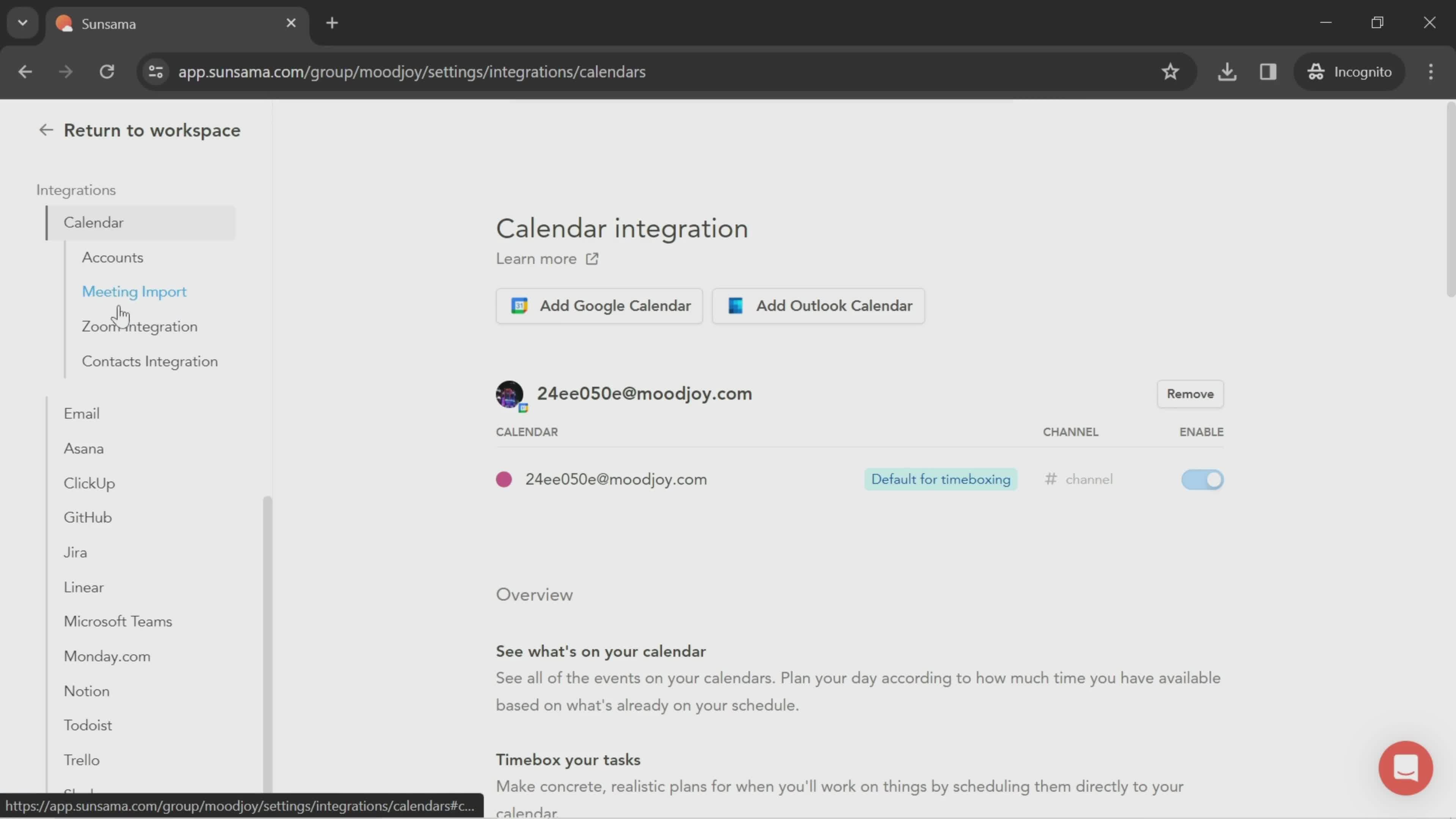The image size is (1456, 819).
Task: Go back in browser history
Action: coord(25,72)
